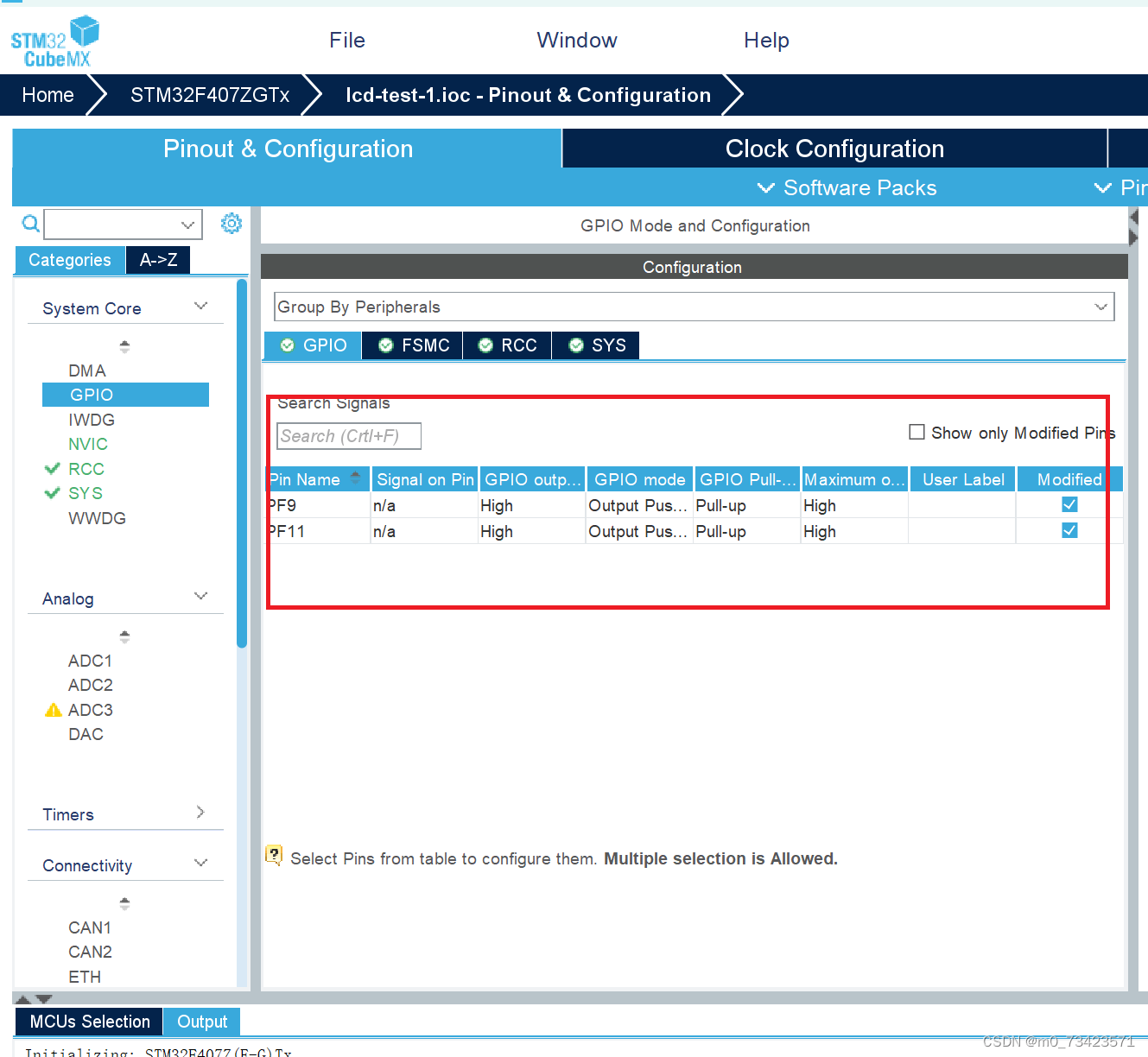Expand the Timers section
Image resolution: width=1148 pixels, height=1057 pixels.
[x=200, y=813]
